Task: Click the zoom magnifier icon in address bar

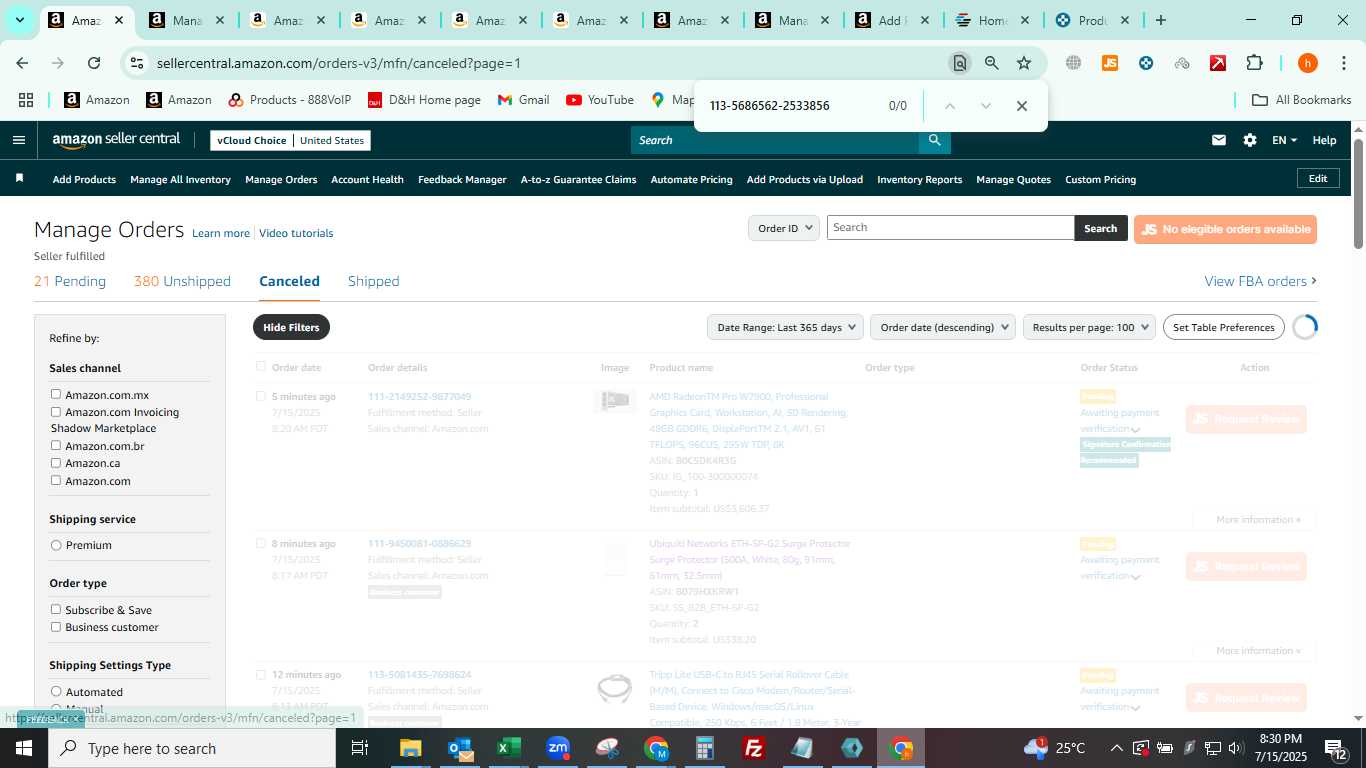Action: pos(991,63)
